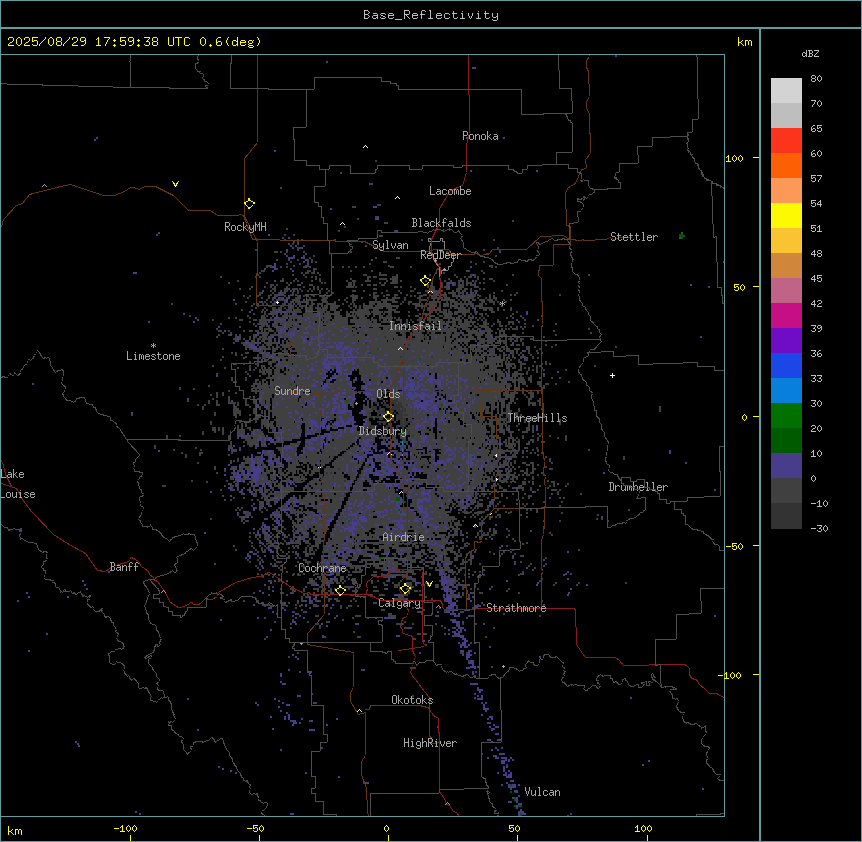Click the blue 33-36 dBZ legend swatch

pos(786,365)
